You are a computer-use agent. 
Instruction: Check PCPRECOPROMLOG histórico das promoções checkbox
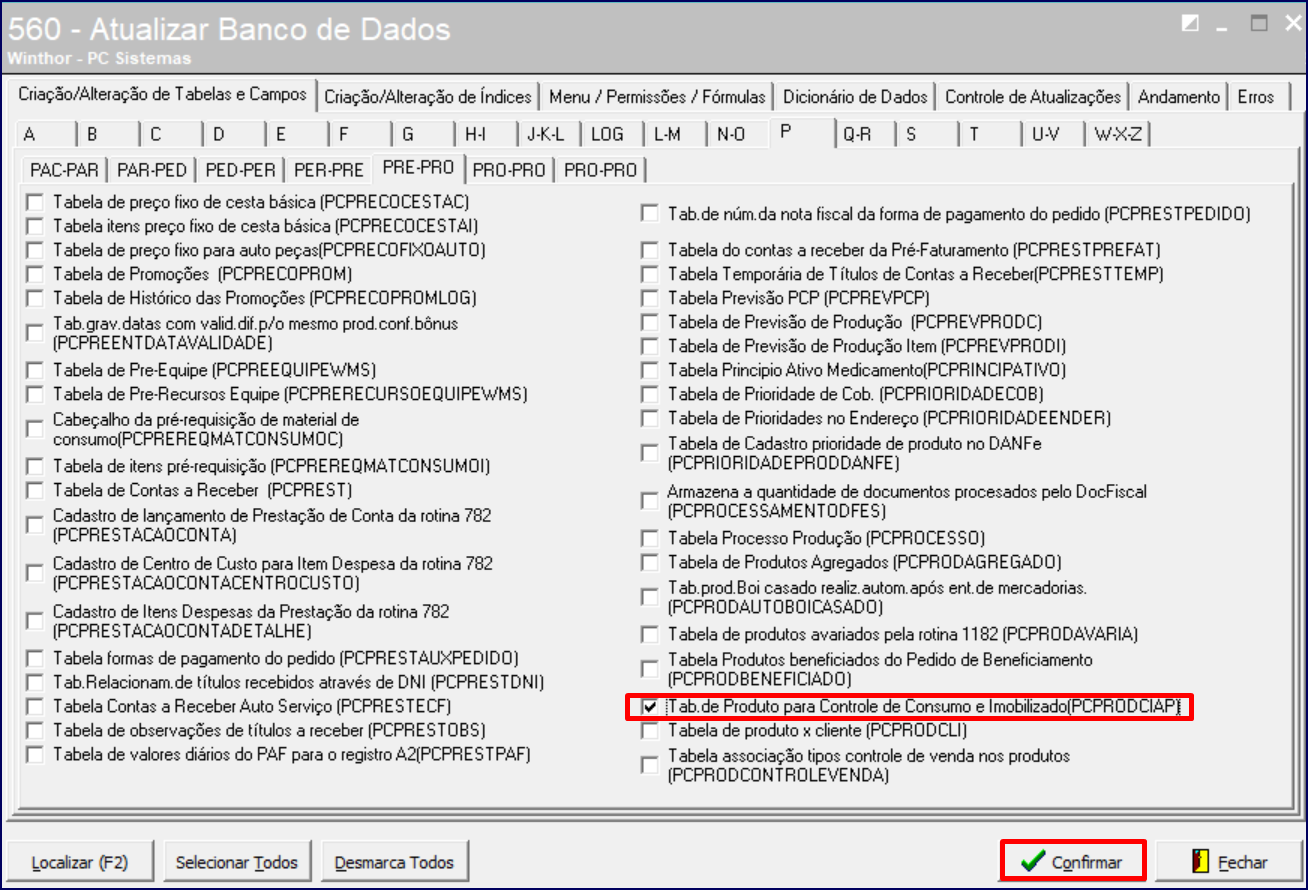click(36, 298)
